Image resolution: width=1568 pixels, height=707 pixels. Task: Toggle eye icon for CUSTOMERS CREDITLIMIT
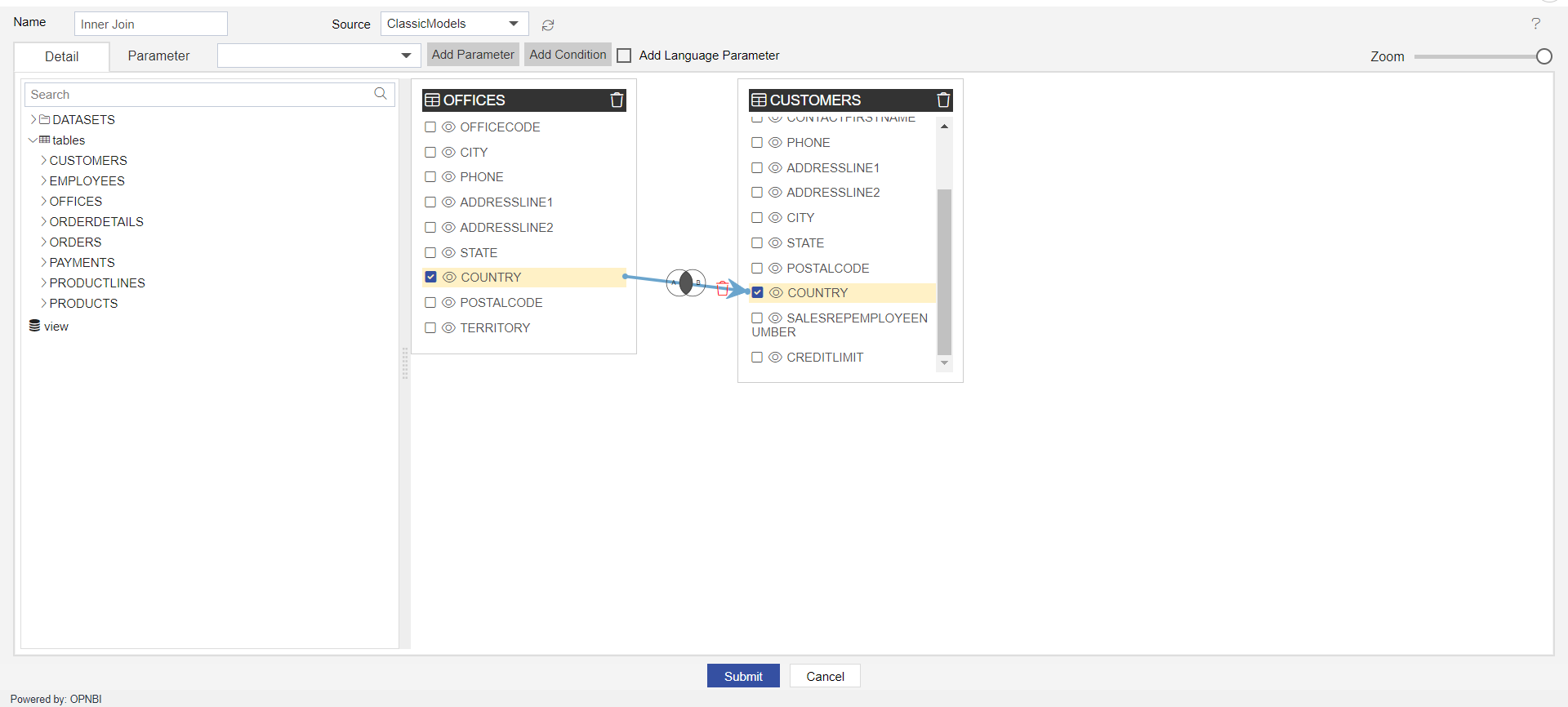pos(775,358)
